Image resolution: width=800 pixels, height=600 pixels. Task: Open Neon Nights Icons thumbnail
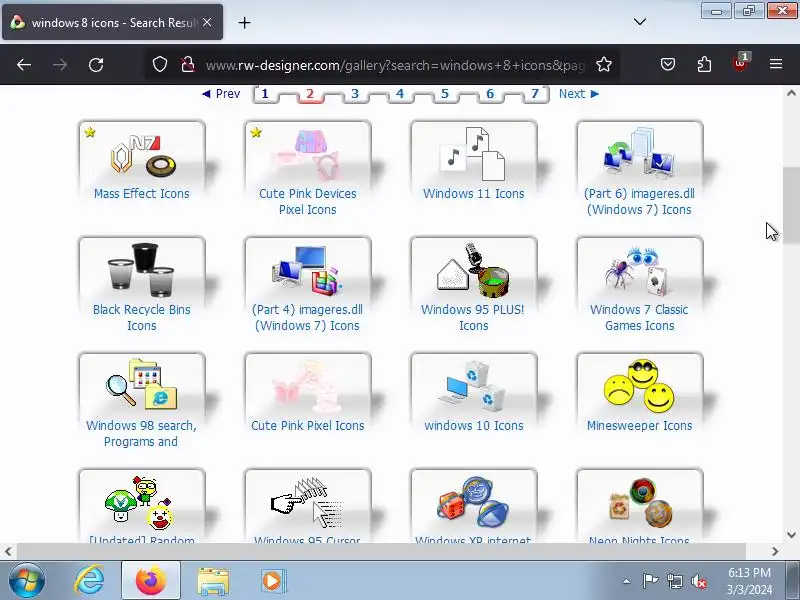click(640, 502)
